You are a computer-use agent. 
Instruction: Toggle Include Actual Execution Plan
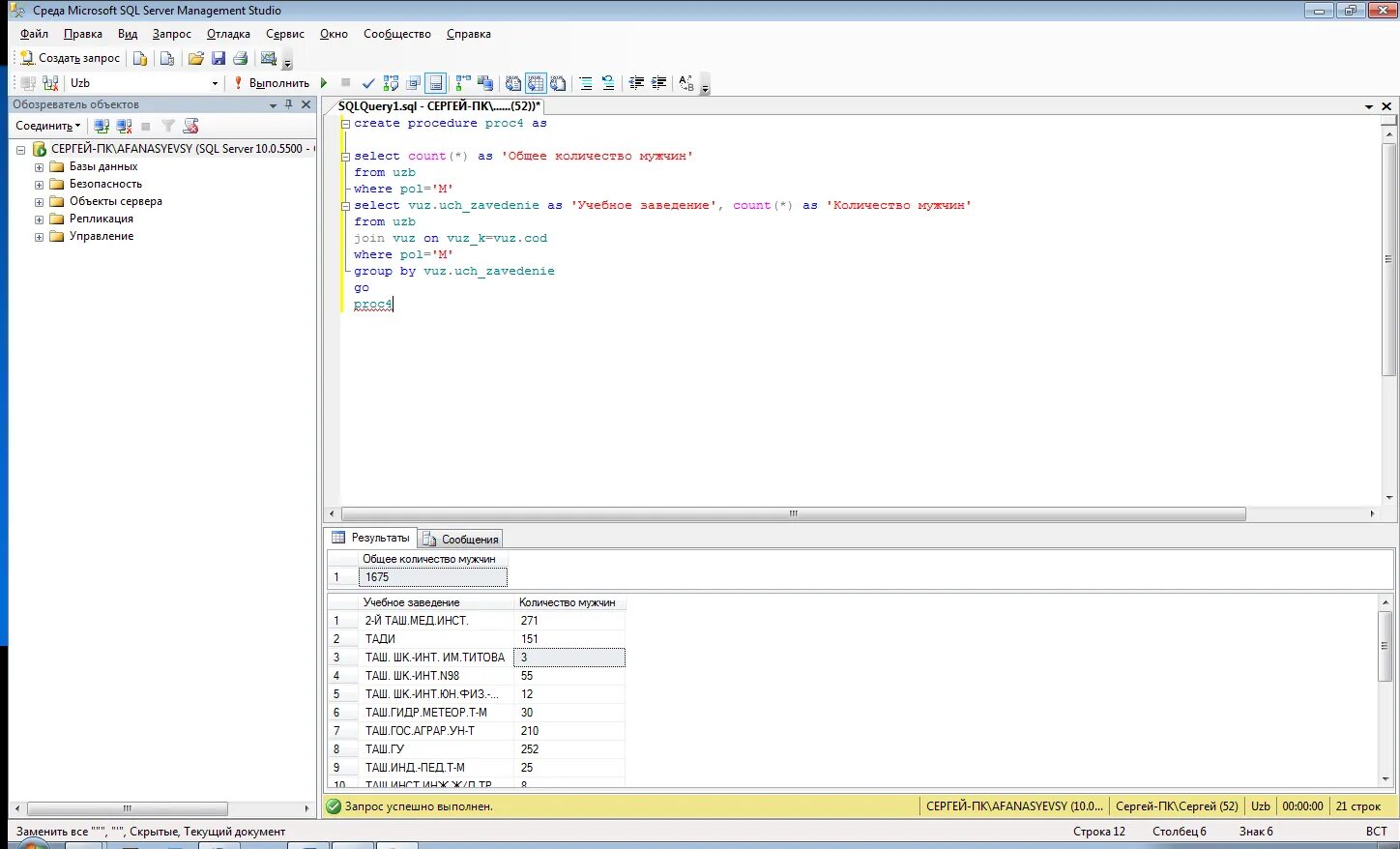[463, 83]
